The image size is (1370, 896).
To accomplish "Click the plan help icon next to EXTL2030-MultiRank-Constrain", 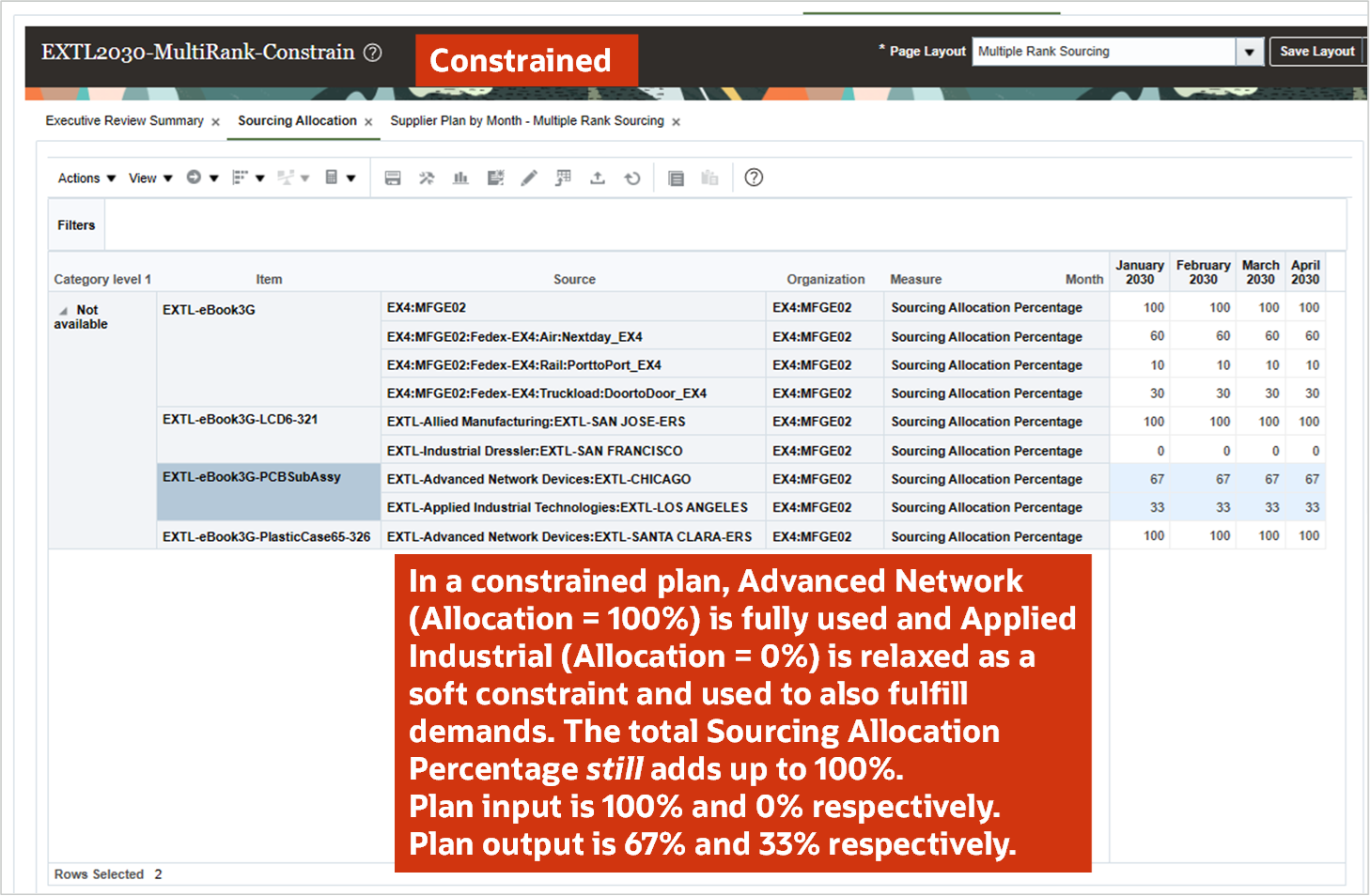I will point(373,54).
